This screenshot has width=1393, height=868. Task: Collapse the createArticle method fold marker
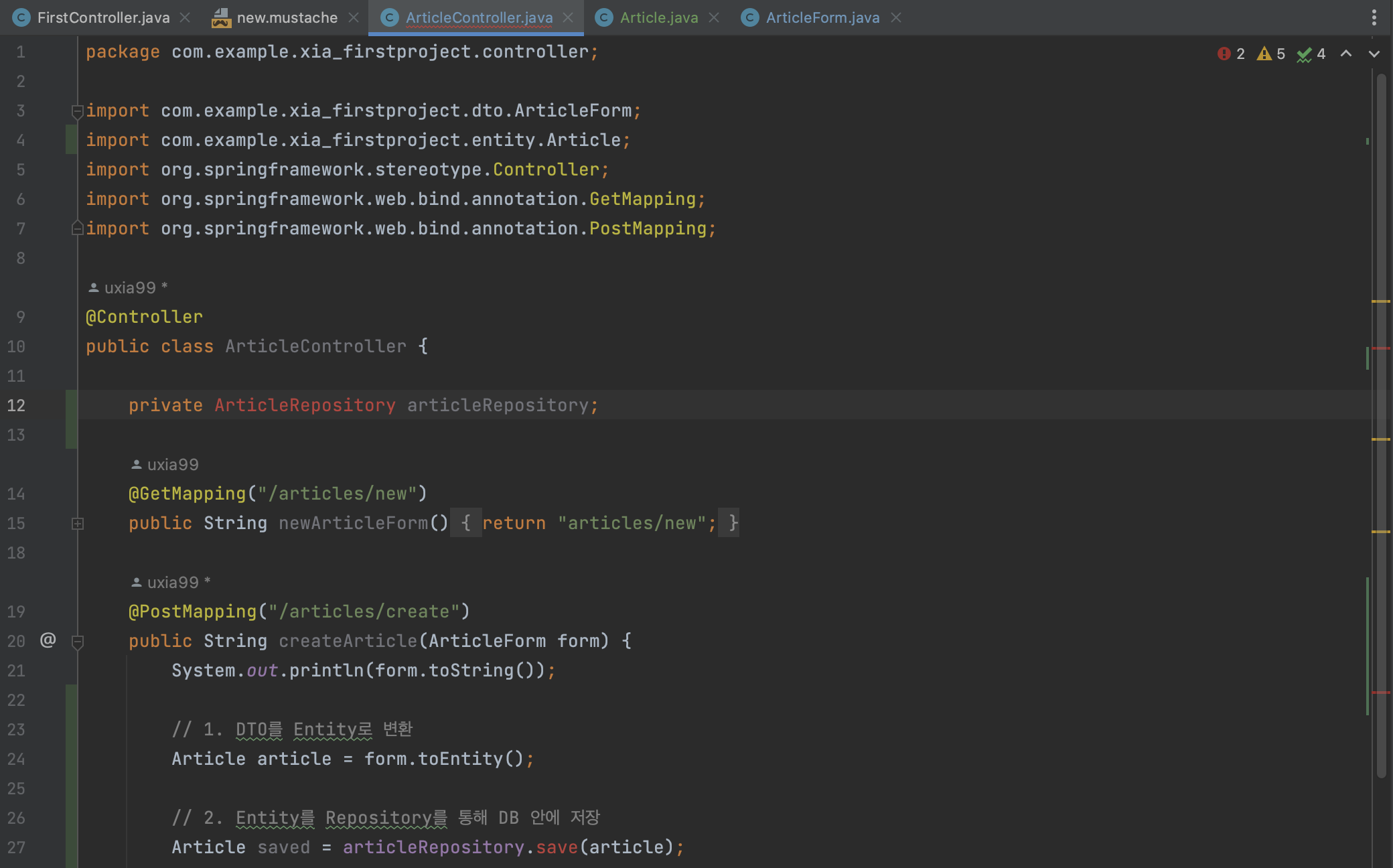[x=77, y=642]
